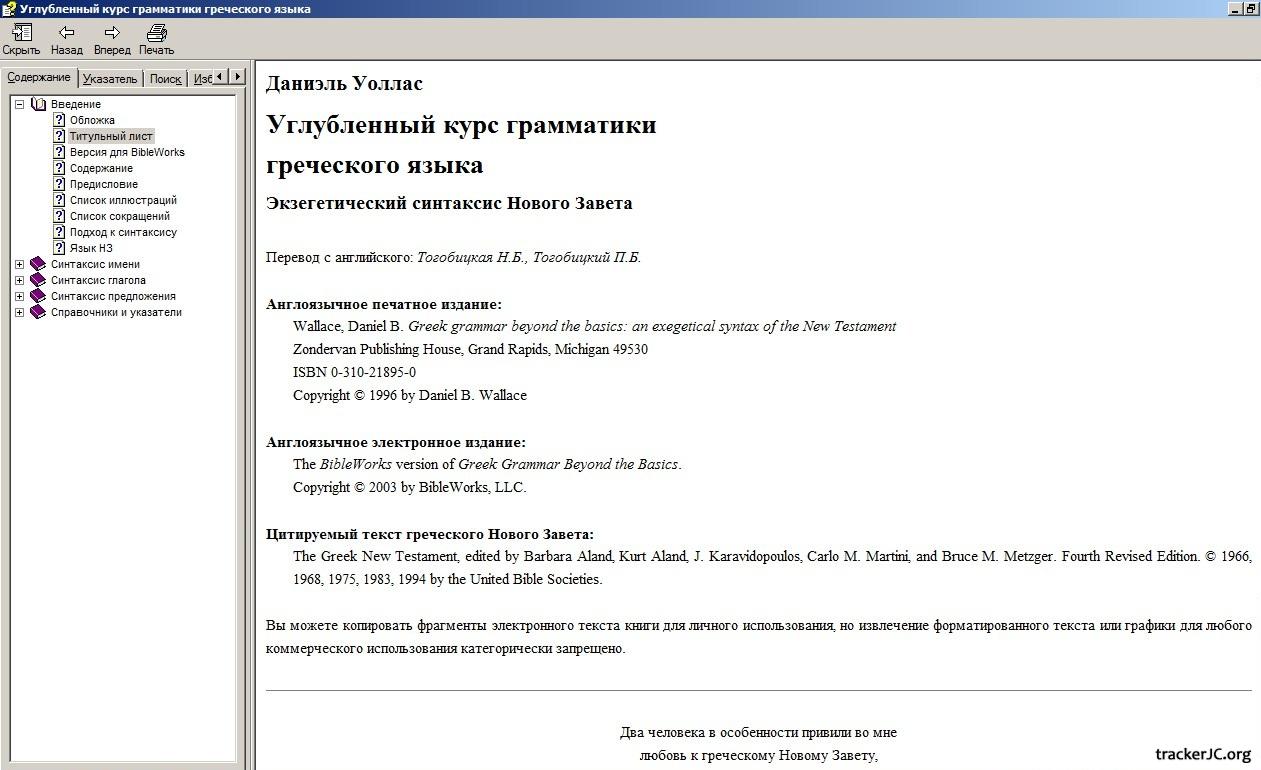
Task: Click the Назад back arrow icon
Action: click(67, 32)
